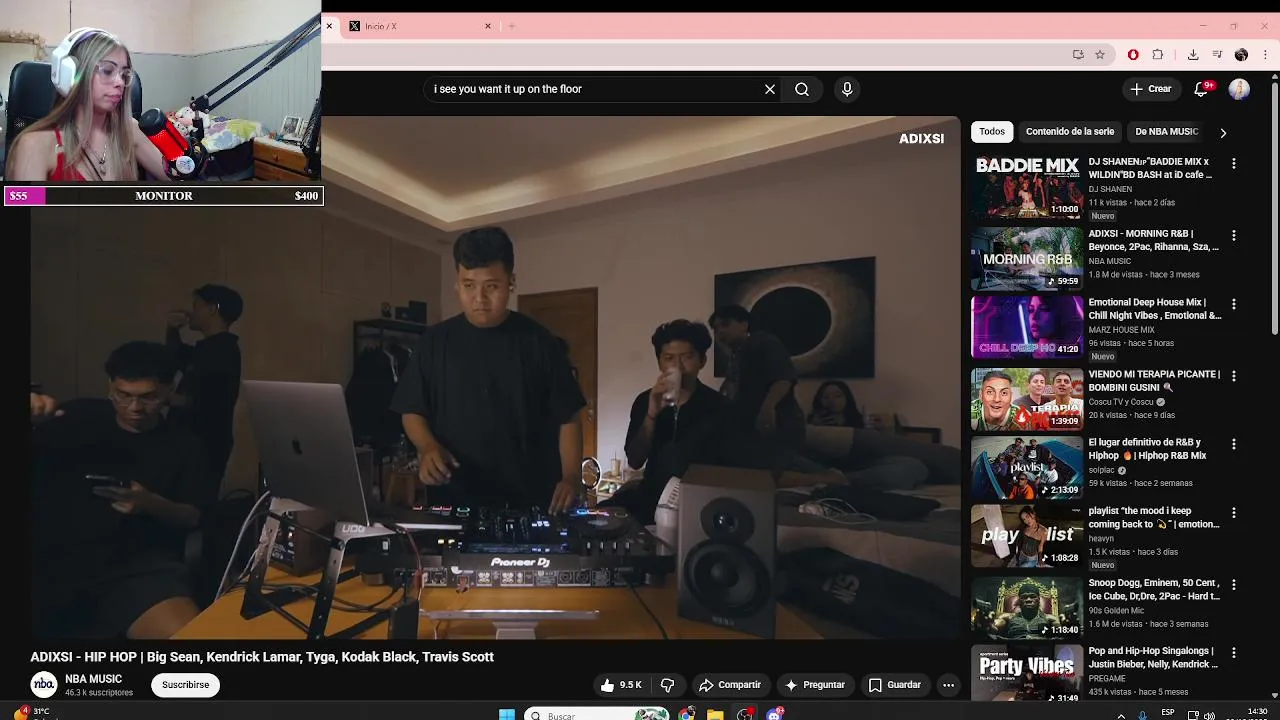Viewport: 1280px width, 720px height.
Task: Open options for Emotional Deep House Mix
Action: pyautogui.click(x=1233, y=303)
